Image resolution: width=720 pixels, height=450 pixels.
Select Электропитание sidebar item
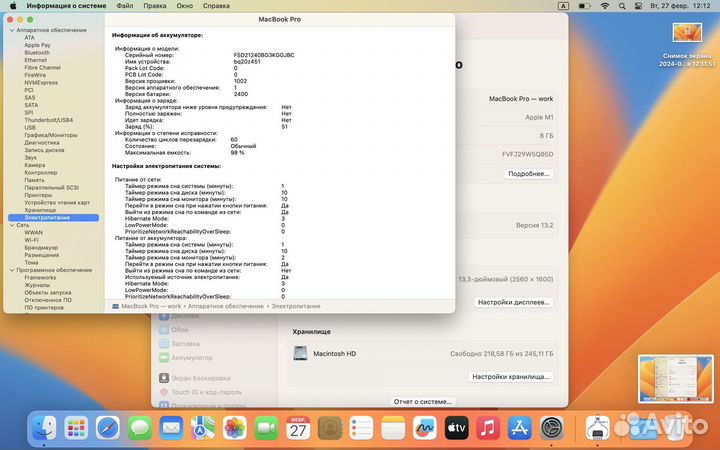54,218
